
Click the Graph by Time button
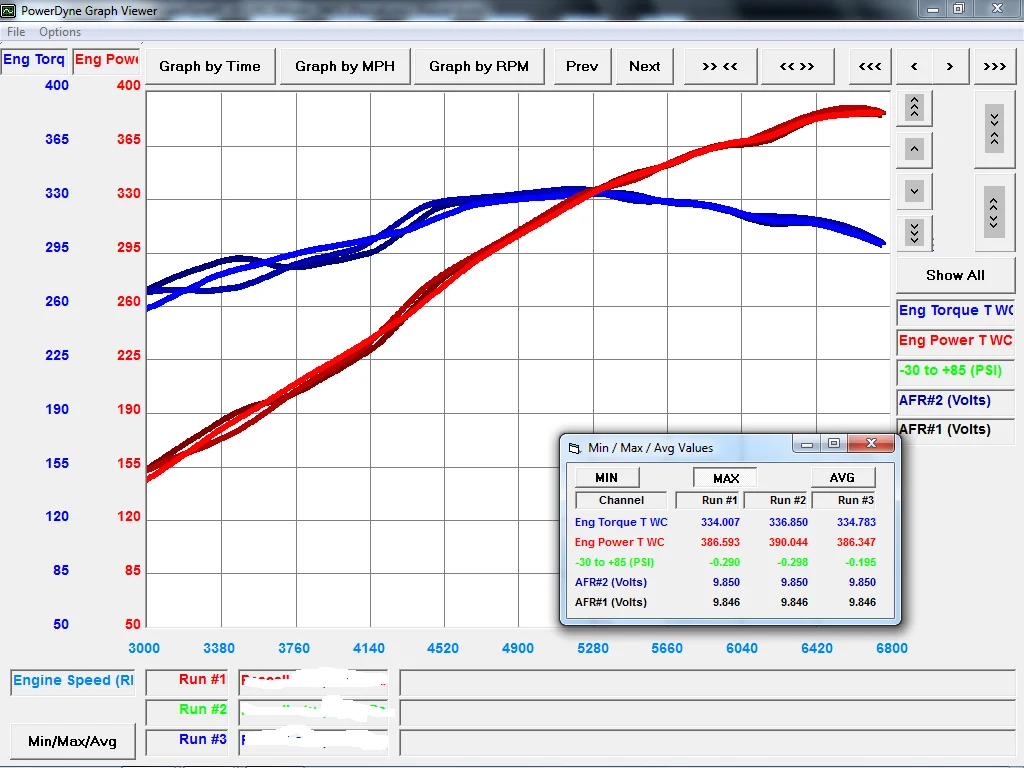210,66
